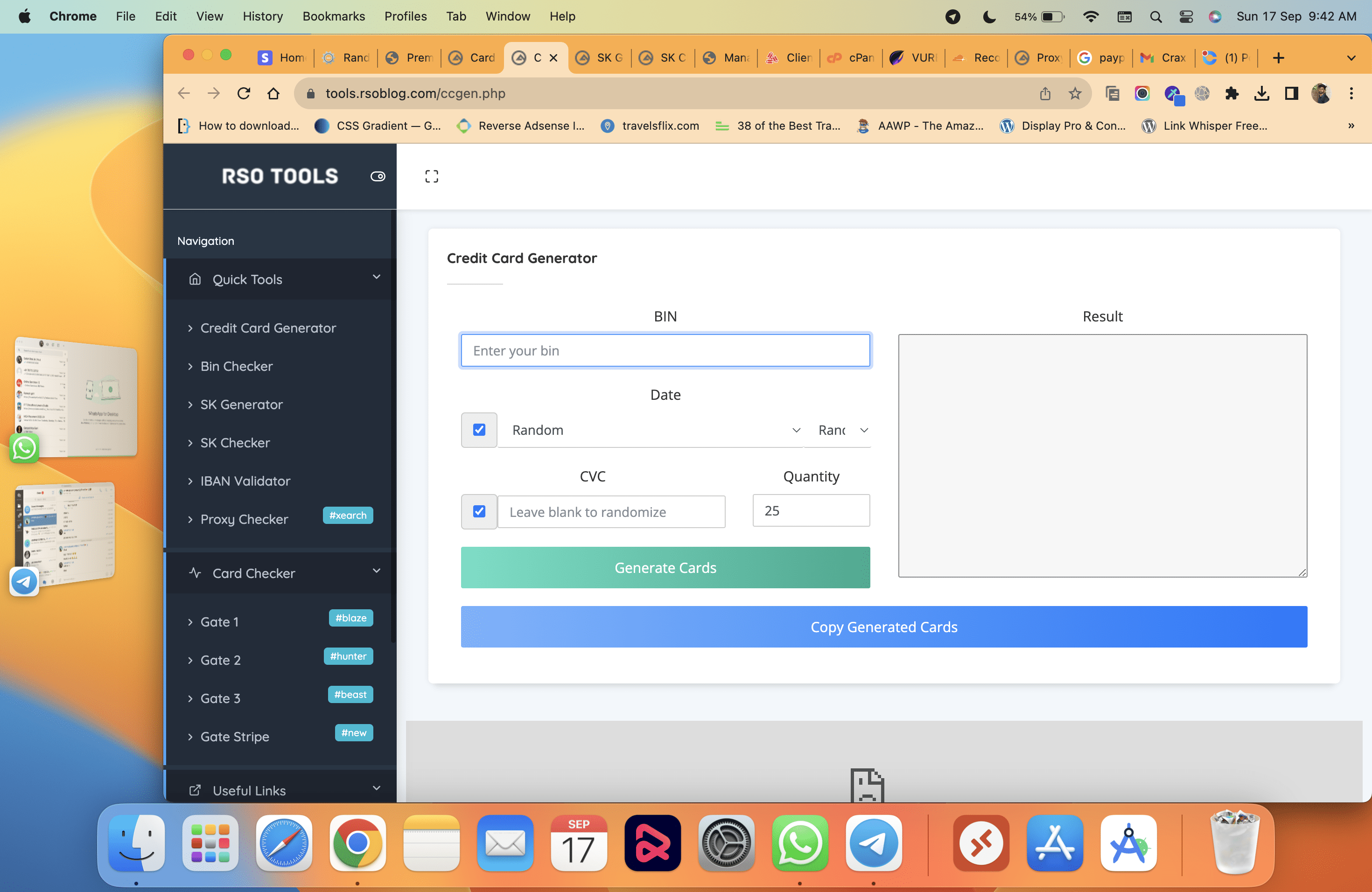The width and height of the screenshot is (1372, 892).
Task: Click the Generate Cards button
Action: [x=665, y=568]
